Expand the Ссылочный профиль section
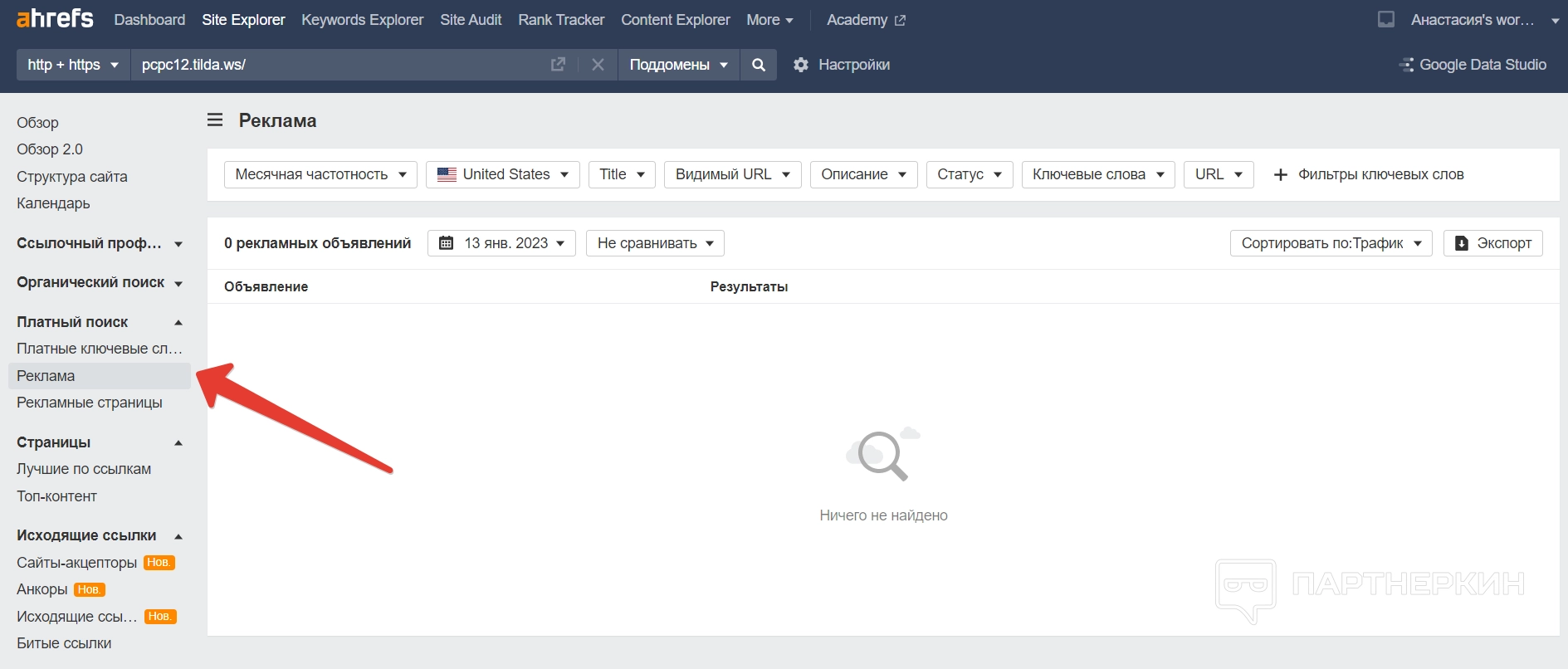This screenshot has width=1568, height=669. [x=178, y=244]
